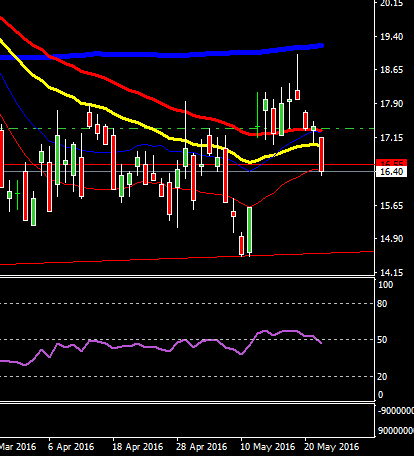Click the RSI 80 level label
Viewport: 414px width, 456px height.
coord(383,304)
